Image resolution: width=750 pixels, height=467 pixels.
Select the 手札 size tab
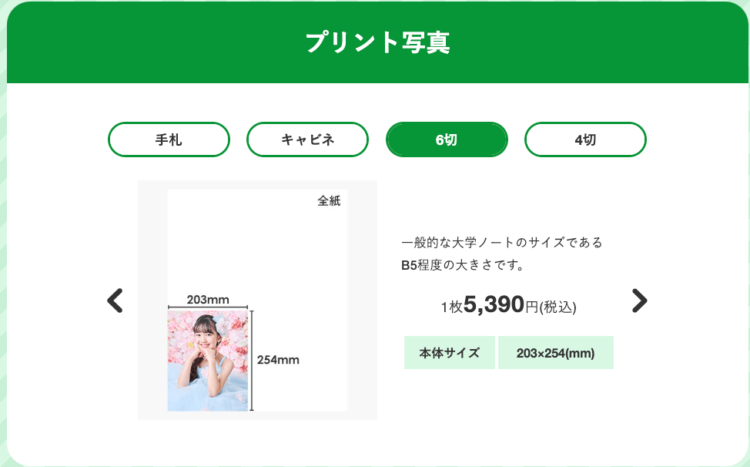click(x=168, y=140)
